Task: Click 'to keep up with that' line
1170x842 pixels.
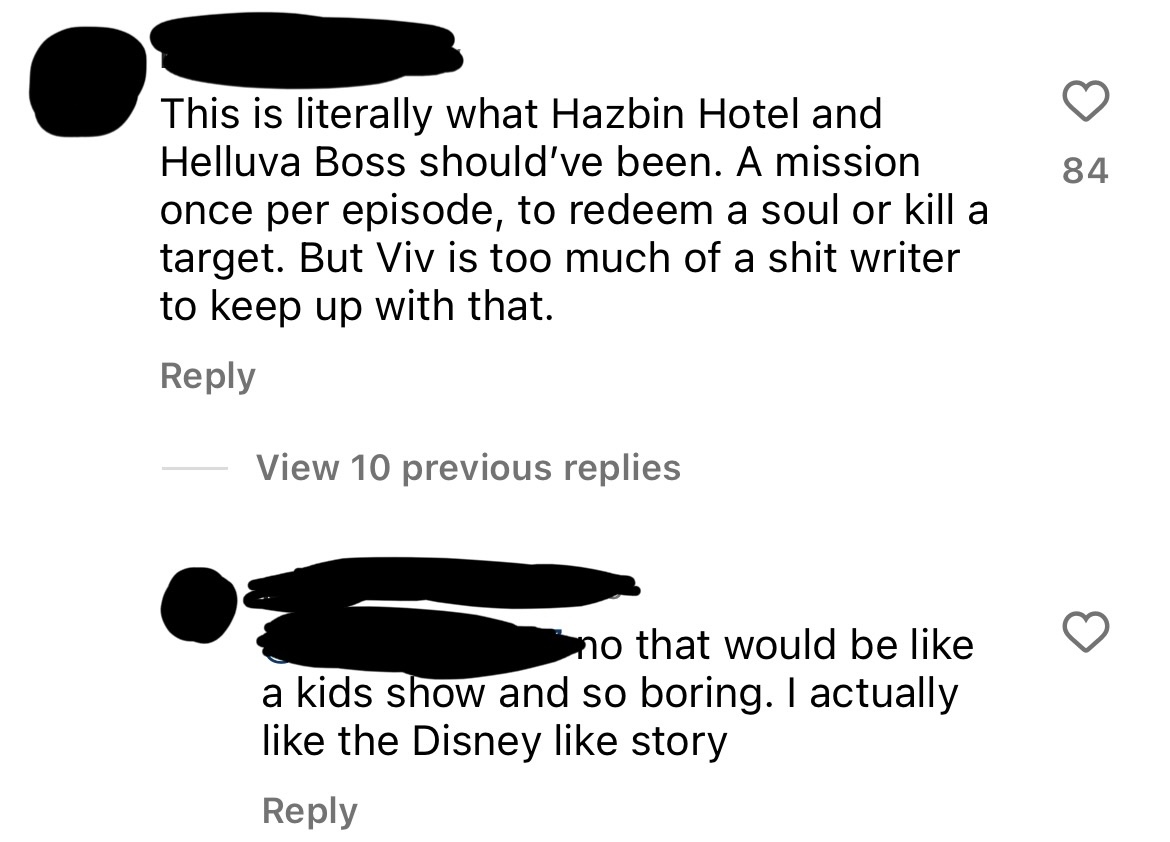Action: [357, 306]
